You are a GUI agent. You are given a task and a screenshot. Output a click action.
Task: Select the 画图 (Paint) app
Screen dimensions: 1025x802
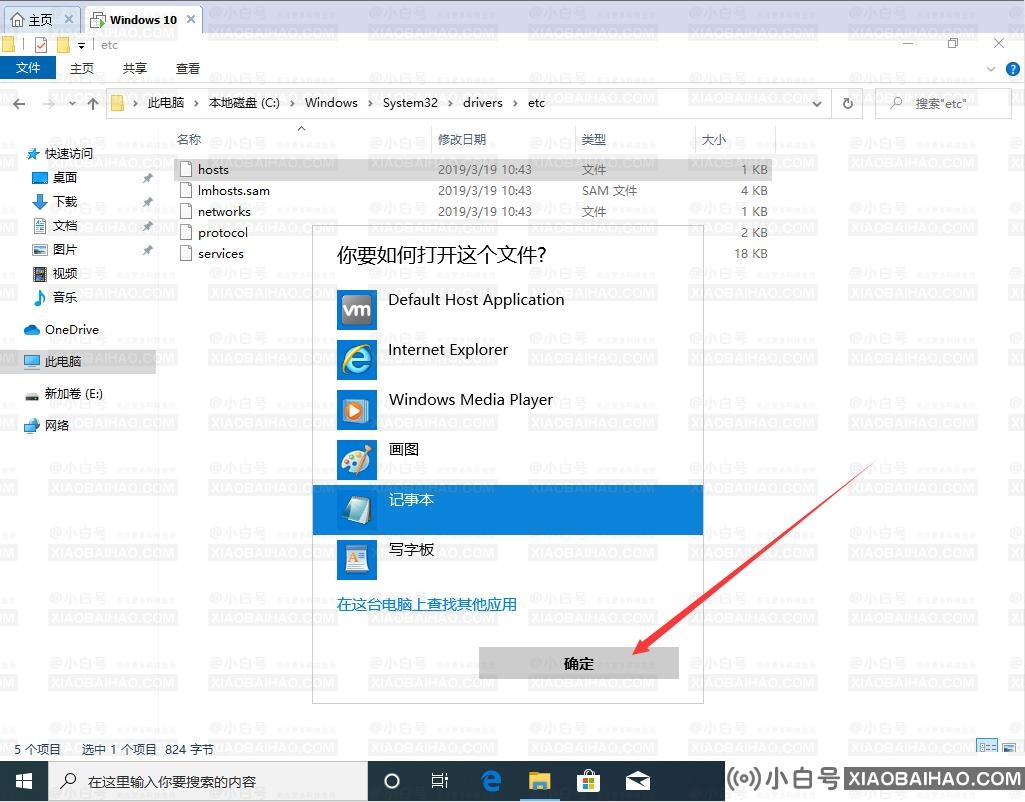click(x=508, y=459)
